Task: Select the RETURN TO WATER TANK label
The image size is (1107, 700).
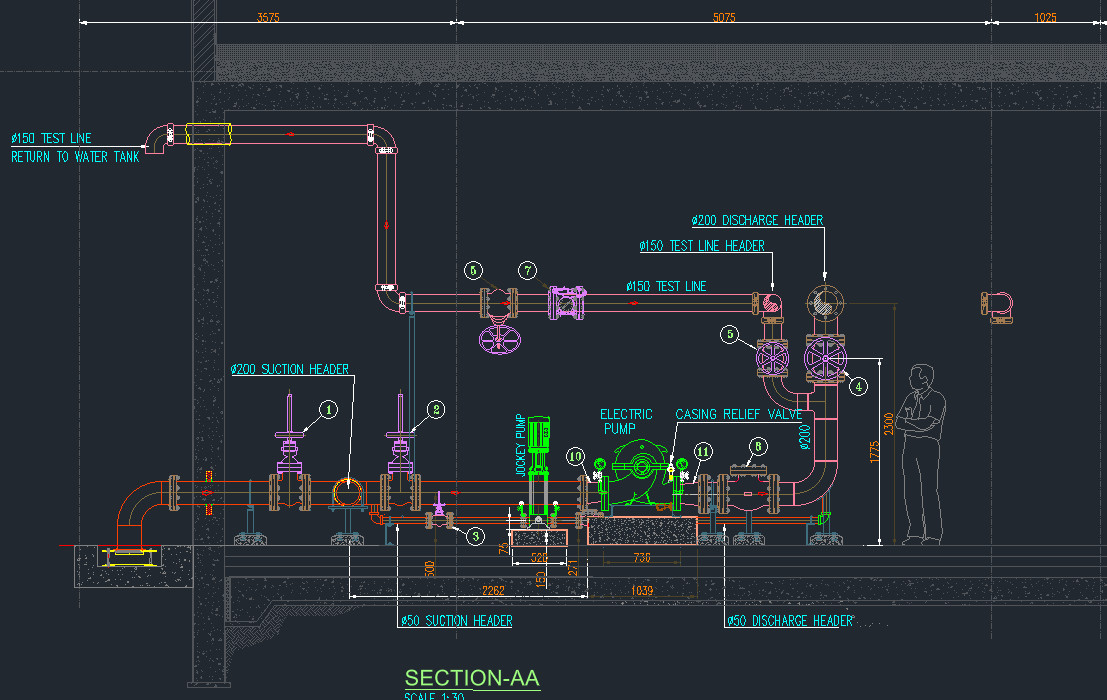Action: pos(75,157)
